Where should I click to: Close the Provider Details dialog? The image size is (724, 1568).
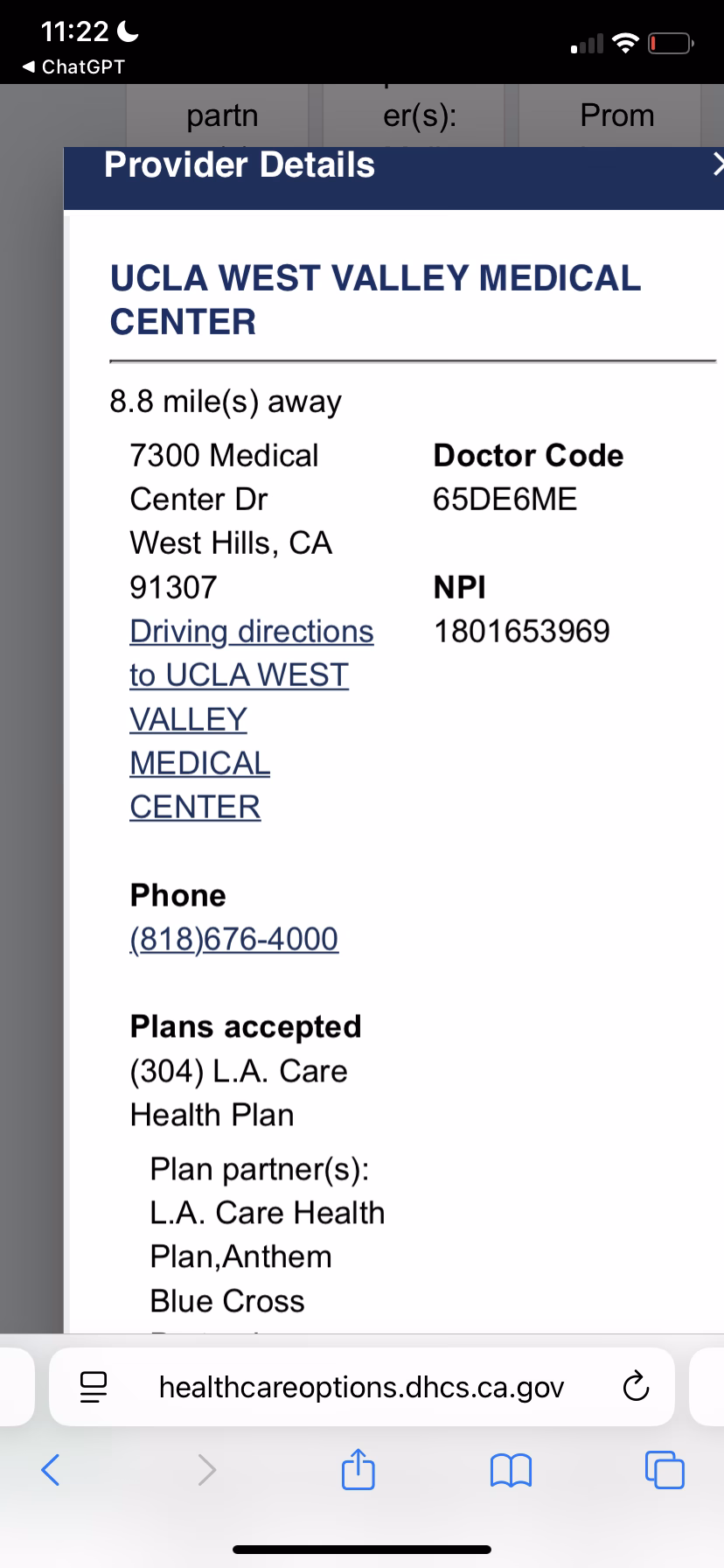(717, 164)
